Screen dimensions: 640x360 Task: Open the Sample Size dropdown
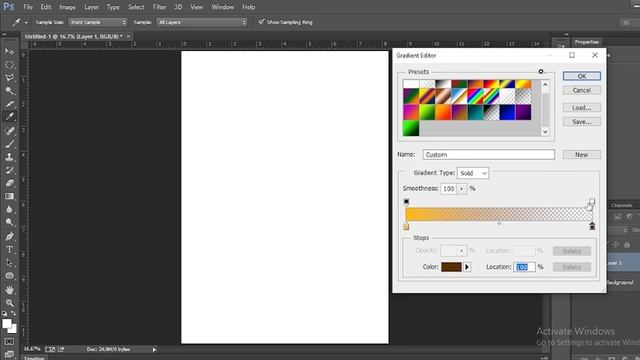98,22
